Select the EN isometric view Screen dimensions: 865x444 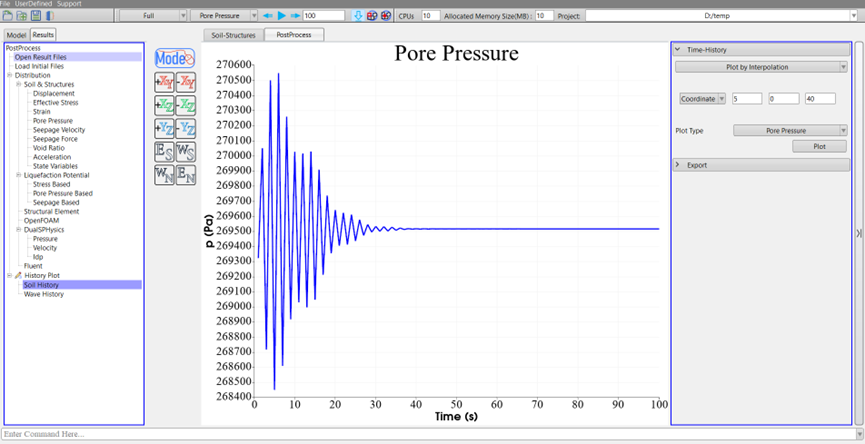(x=186, y=175)
